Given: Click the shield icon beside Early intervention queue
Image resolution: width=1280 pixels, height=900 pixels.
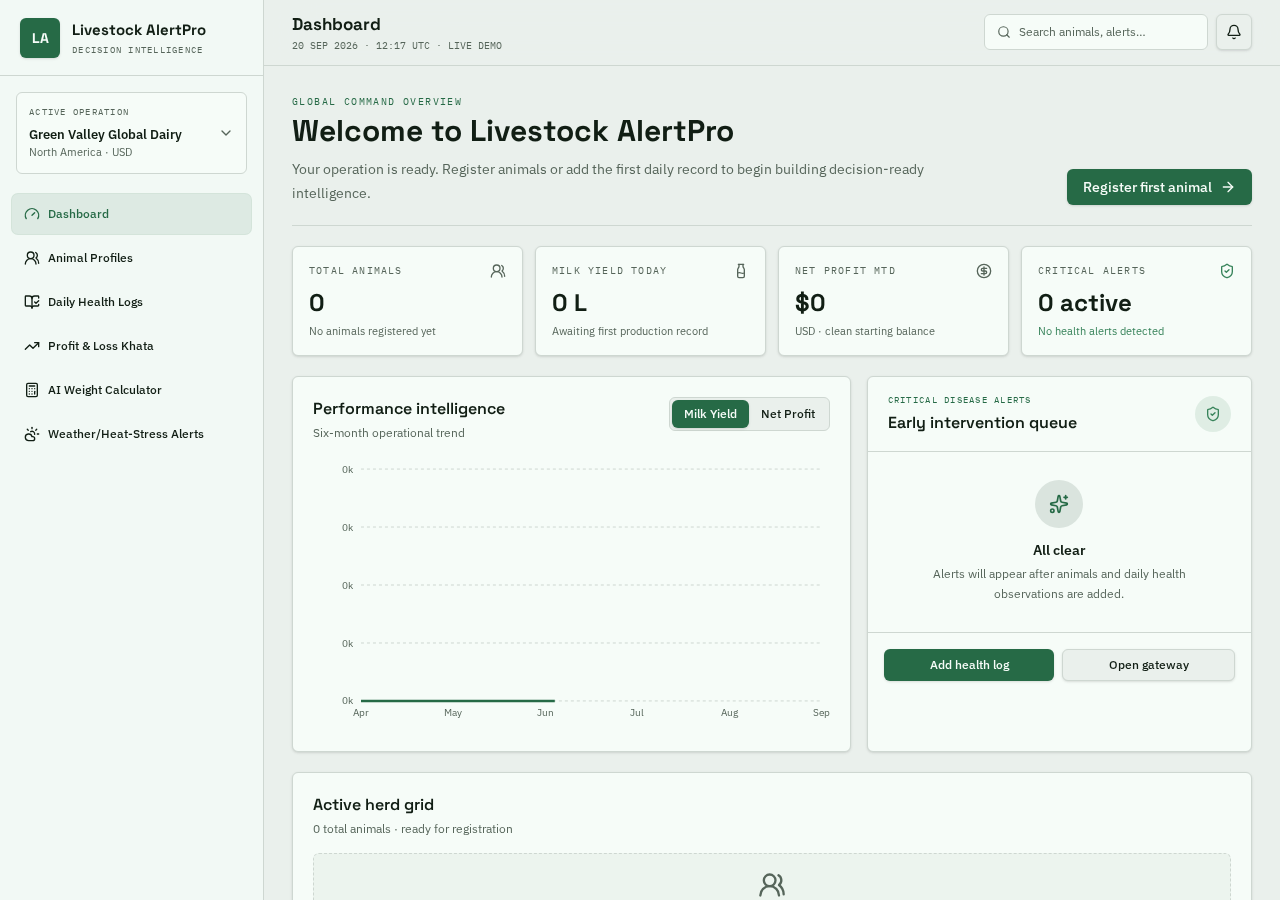Looking at the screenshot, I should (1213, 414).
